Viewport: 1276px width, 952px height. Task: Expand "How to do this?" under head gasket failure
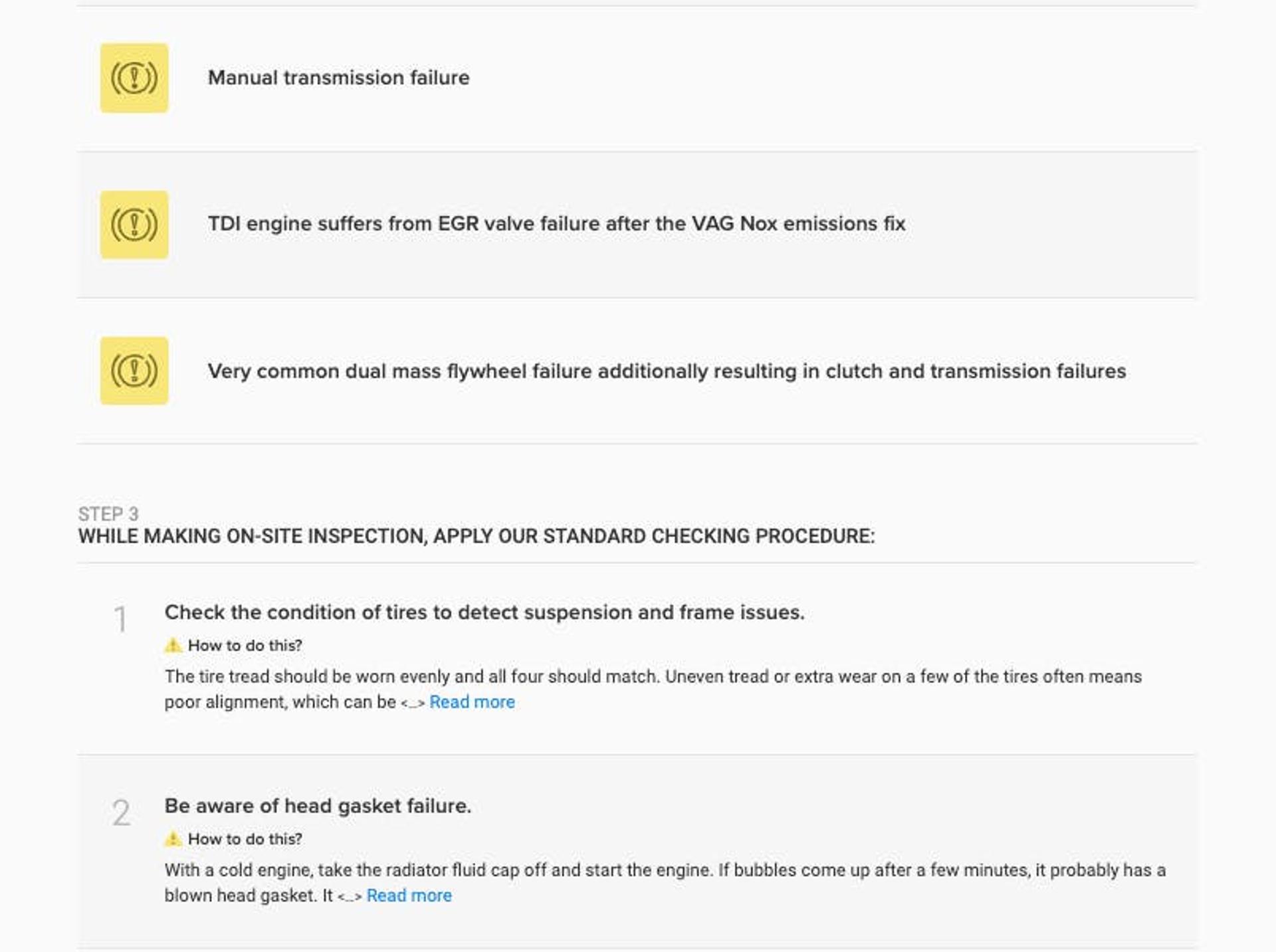pyautogui.click(x=245, y=839)
